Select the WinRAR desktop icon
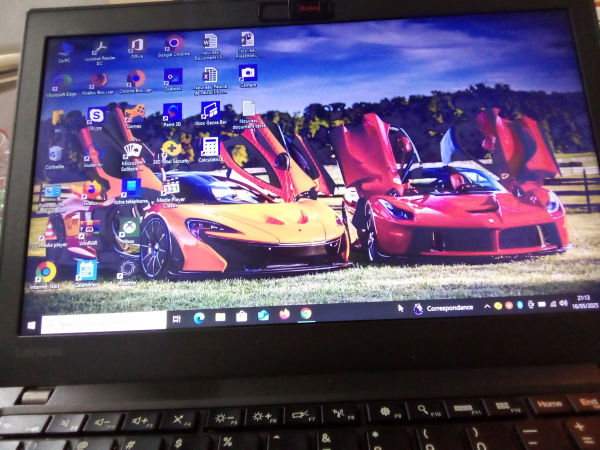600x450 pixels. 88,229
